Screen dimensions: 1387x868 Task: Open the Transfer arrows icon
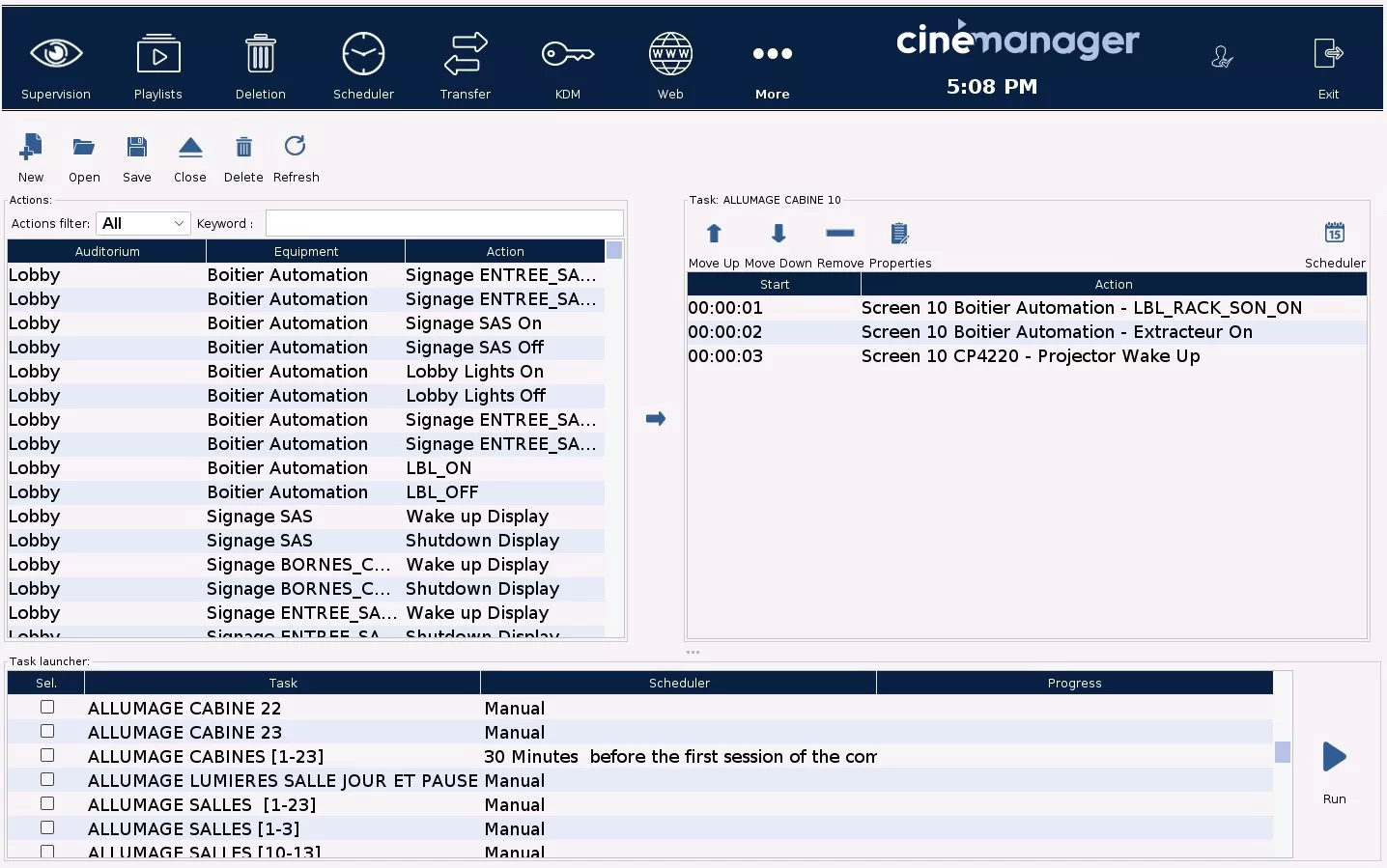coord(466,54)
